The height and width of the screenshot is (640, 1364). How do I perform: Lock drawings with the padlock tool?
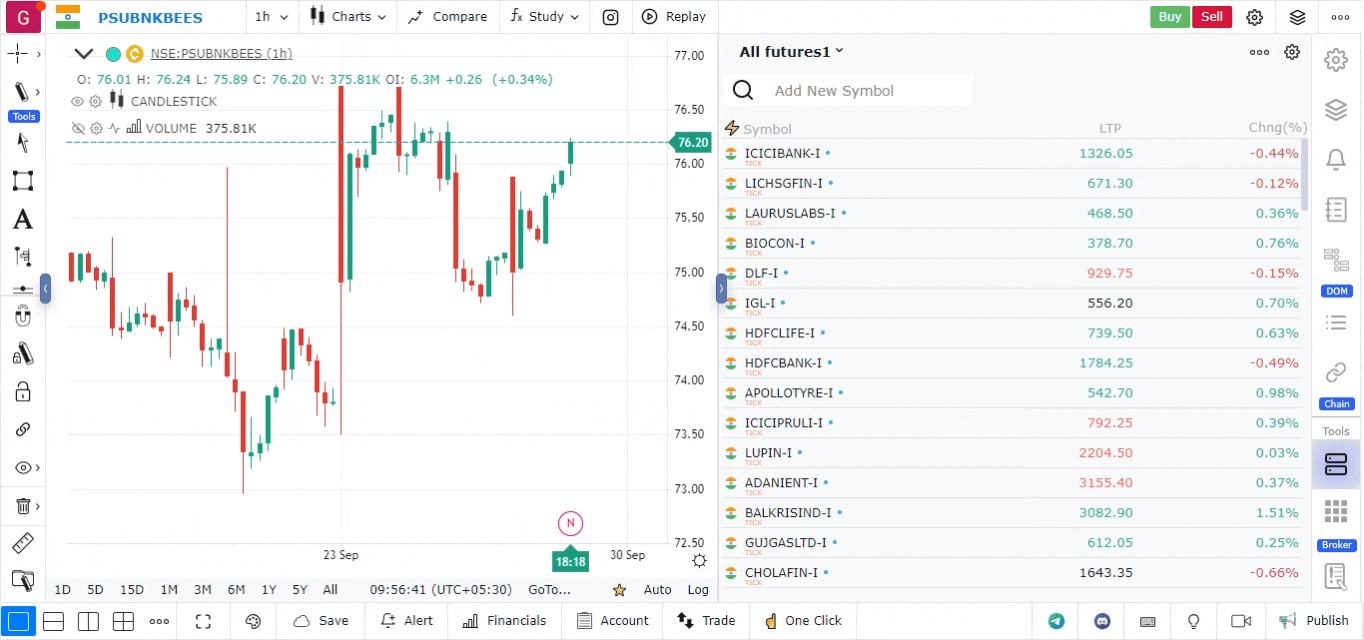click(22, 391)
